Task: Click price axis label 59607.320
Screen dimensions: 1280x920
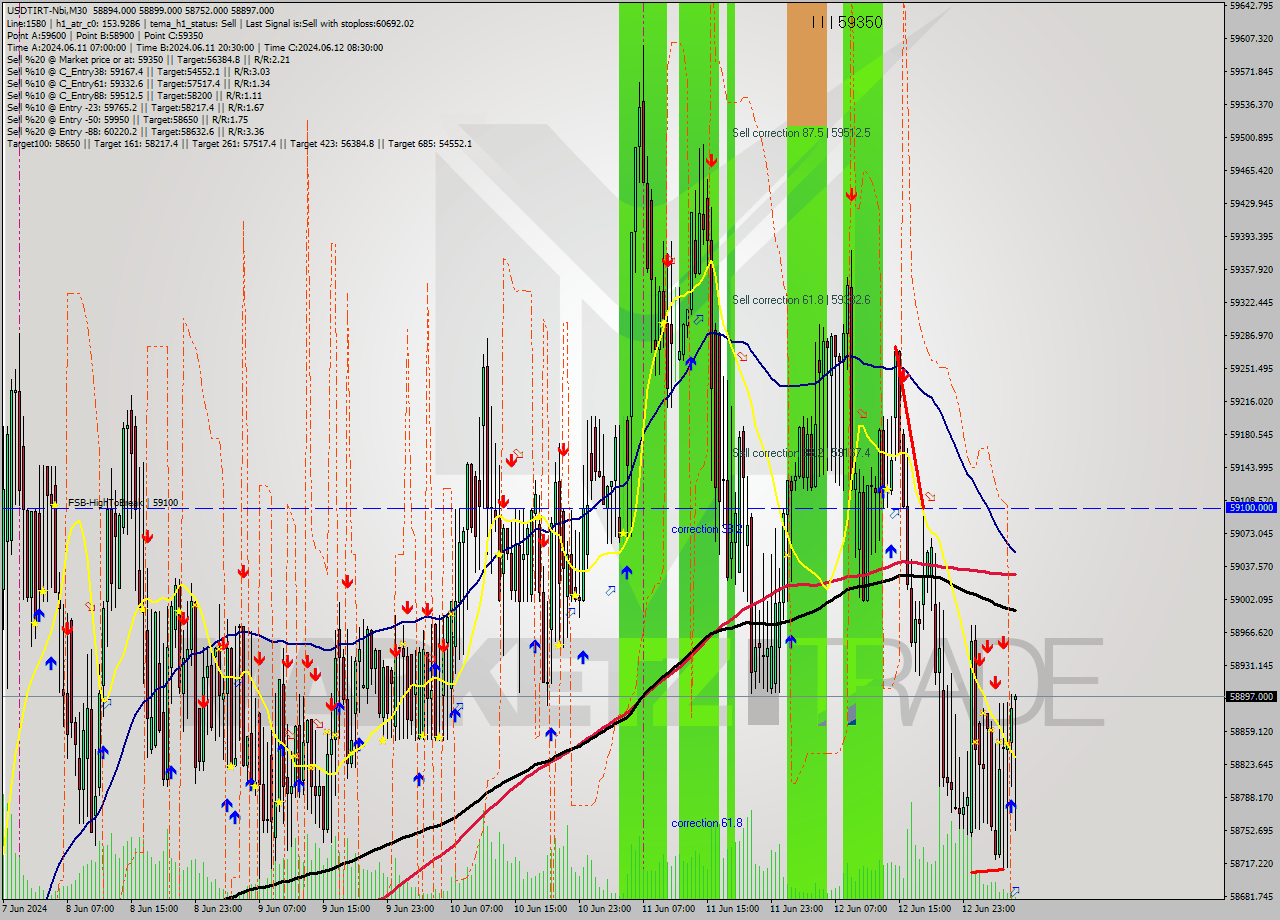Action: 1251,38
